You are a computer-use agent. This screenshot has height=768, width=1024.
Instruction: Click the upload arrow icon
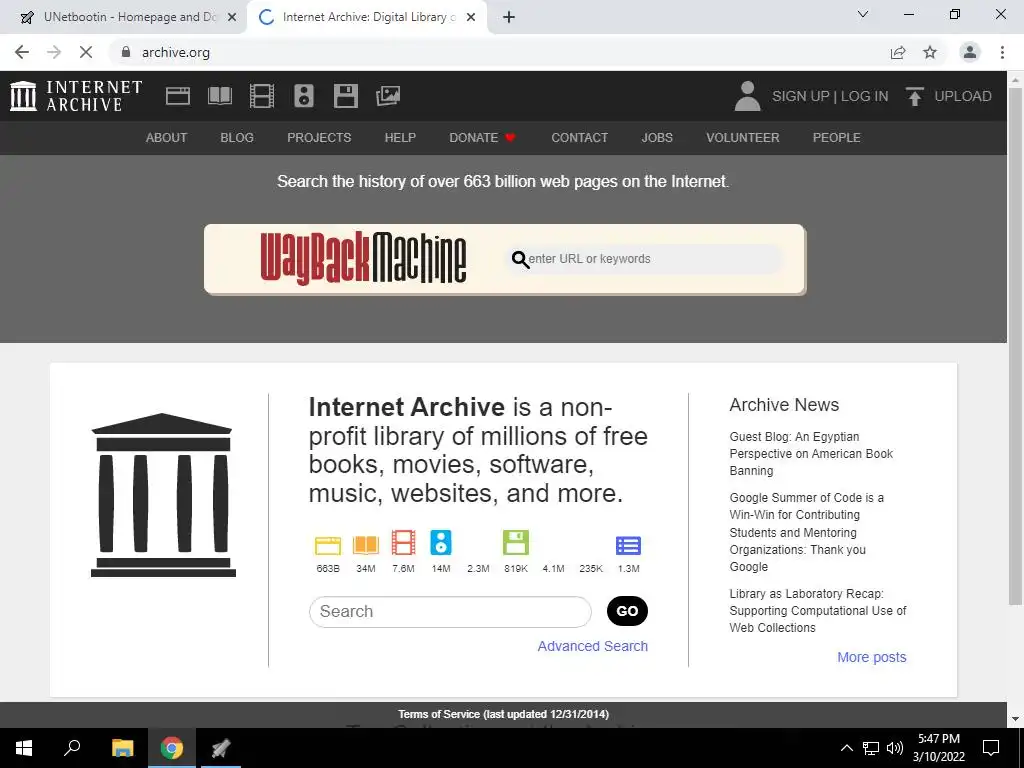[x=915, y=96]
